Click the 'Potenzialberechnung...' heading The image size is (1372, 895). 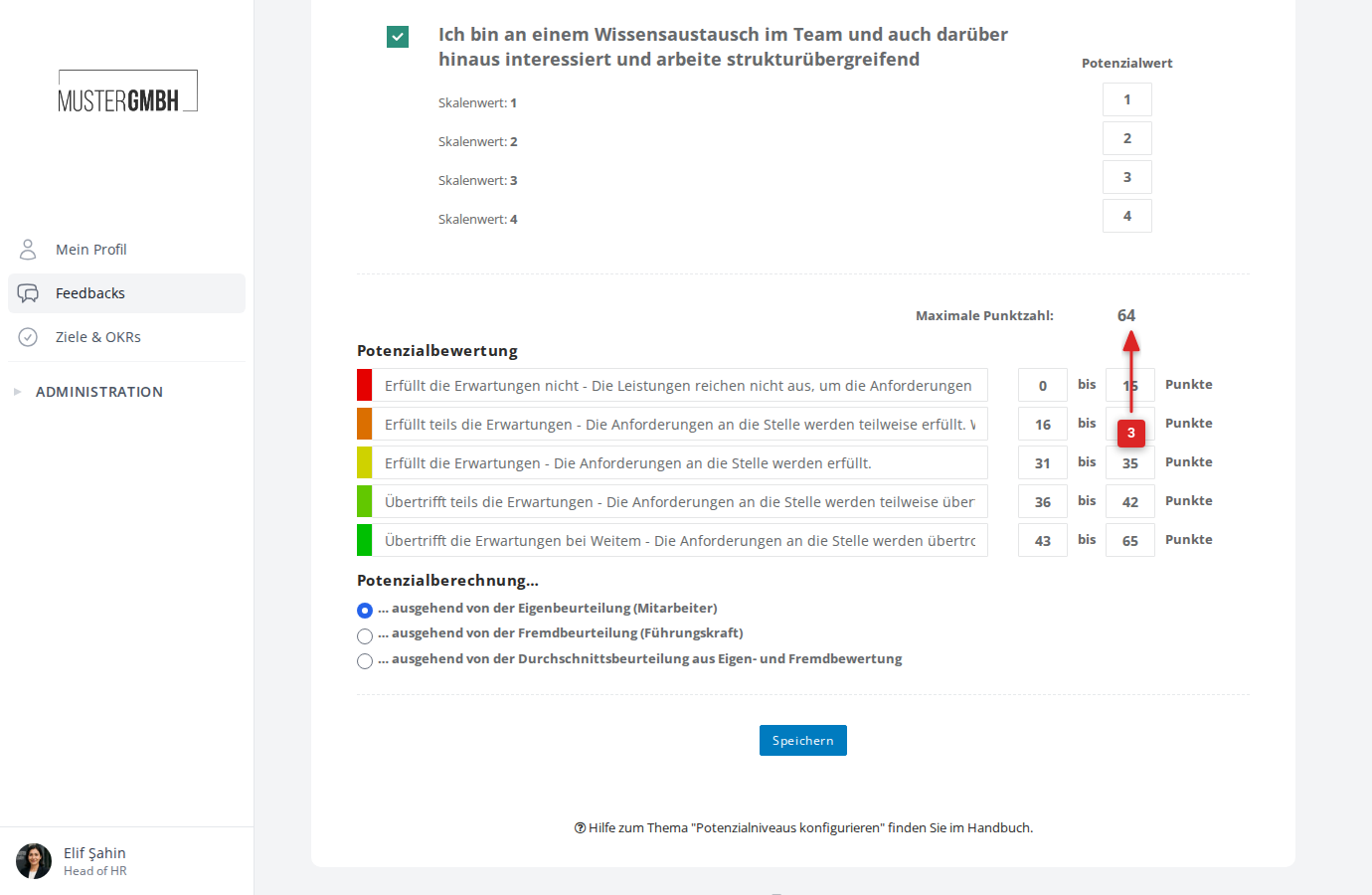(447, 581)
